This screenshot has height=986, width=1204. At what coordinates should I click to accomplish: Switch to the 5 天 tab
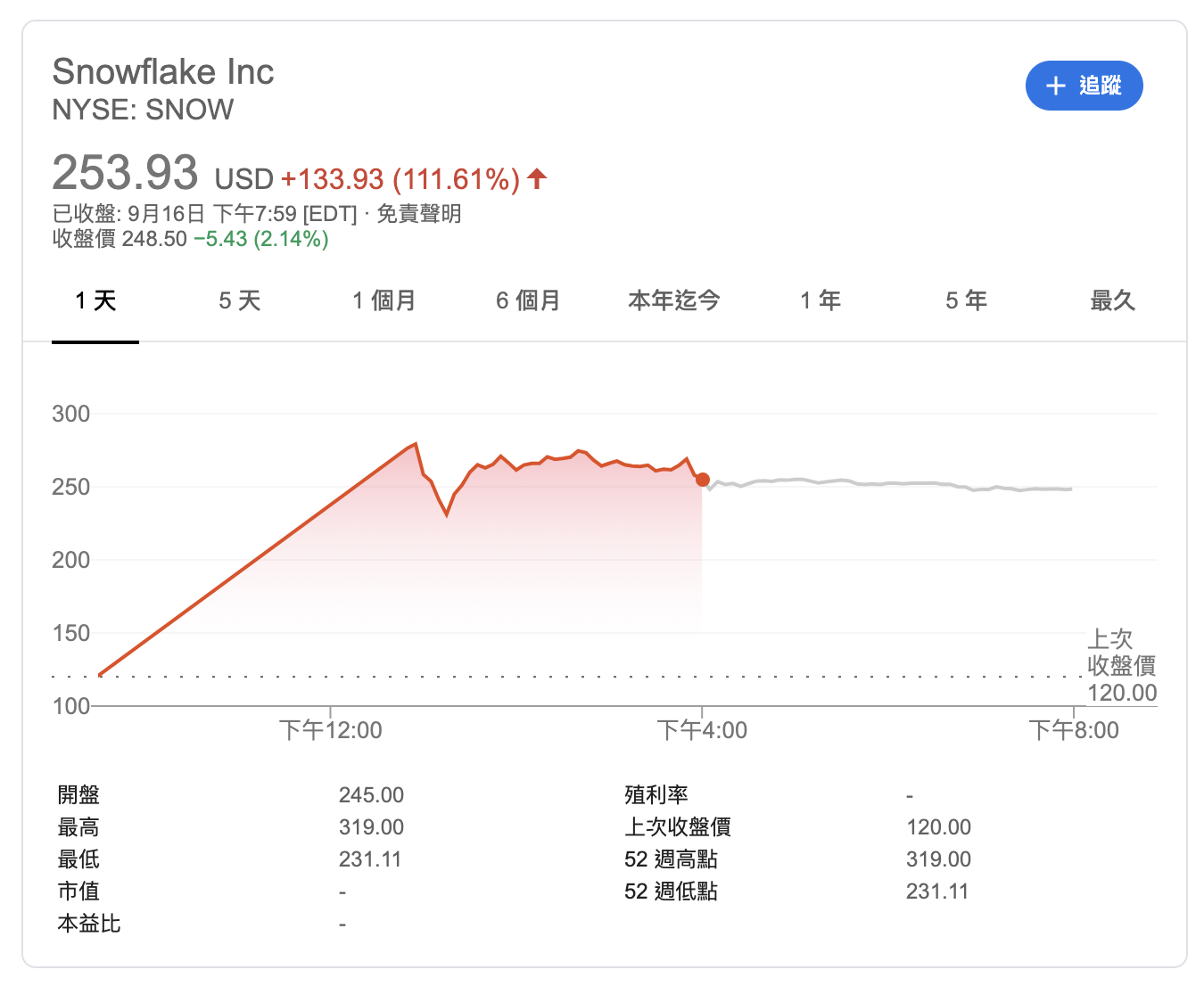(240, 300)
